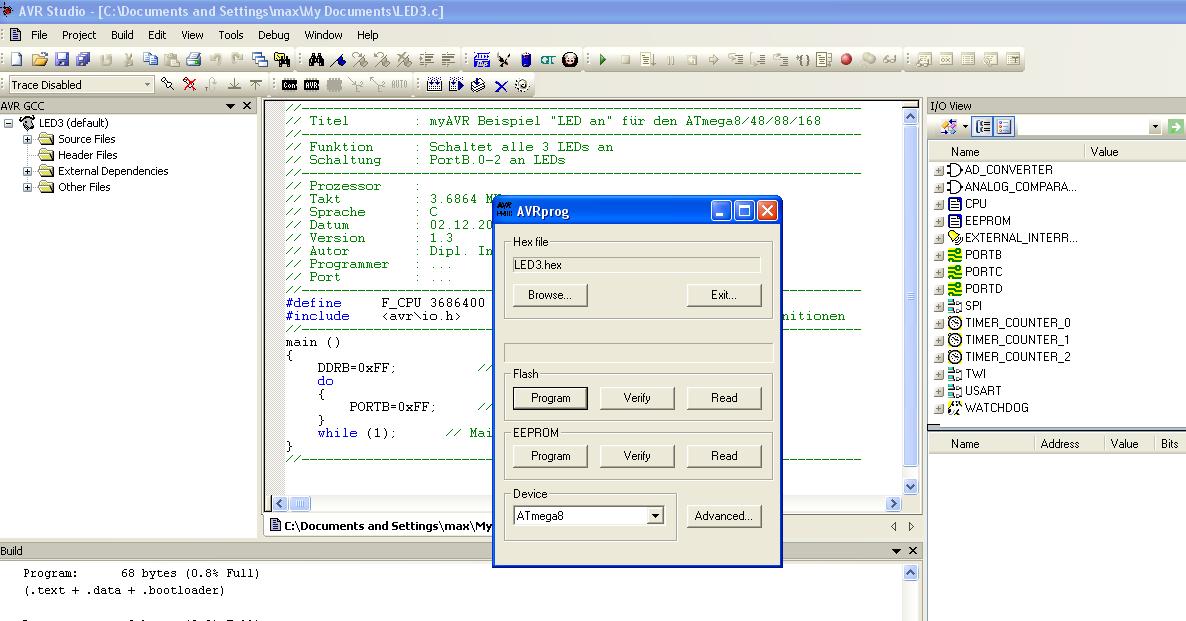Viewport: 1186px width, 621px height.
Task: Expand the WATCHDOG node
Action: pos(939,408)
